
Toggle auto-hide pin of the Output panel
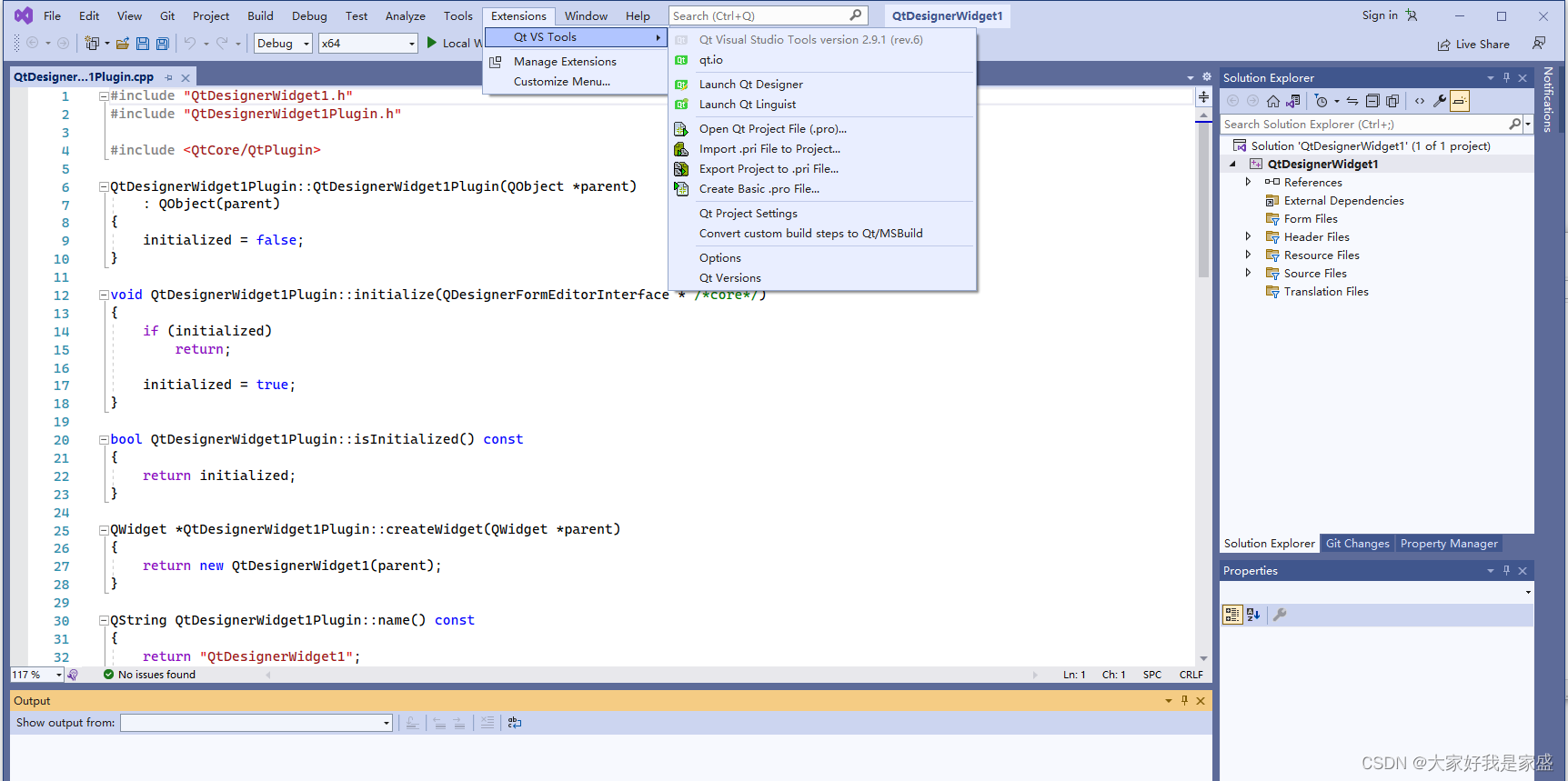(x=1184, y=700)
